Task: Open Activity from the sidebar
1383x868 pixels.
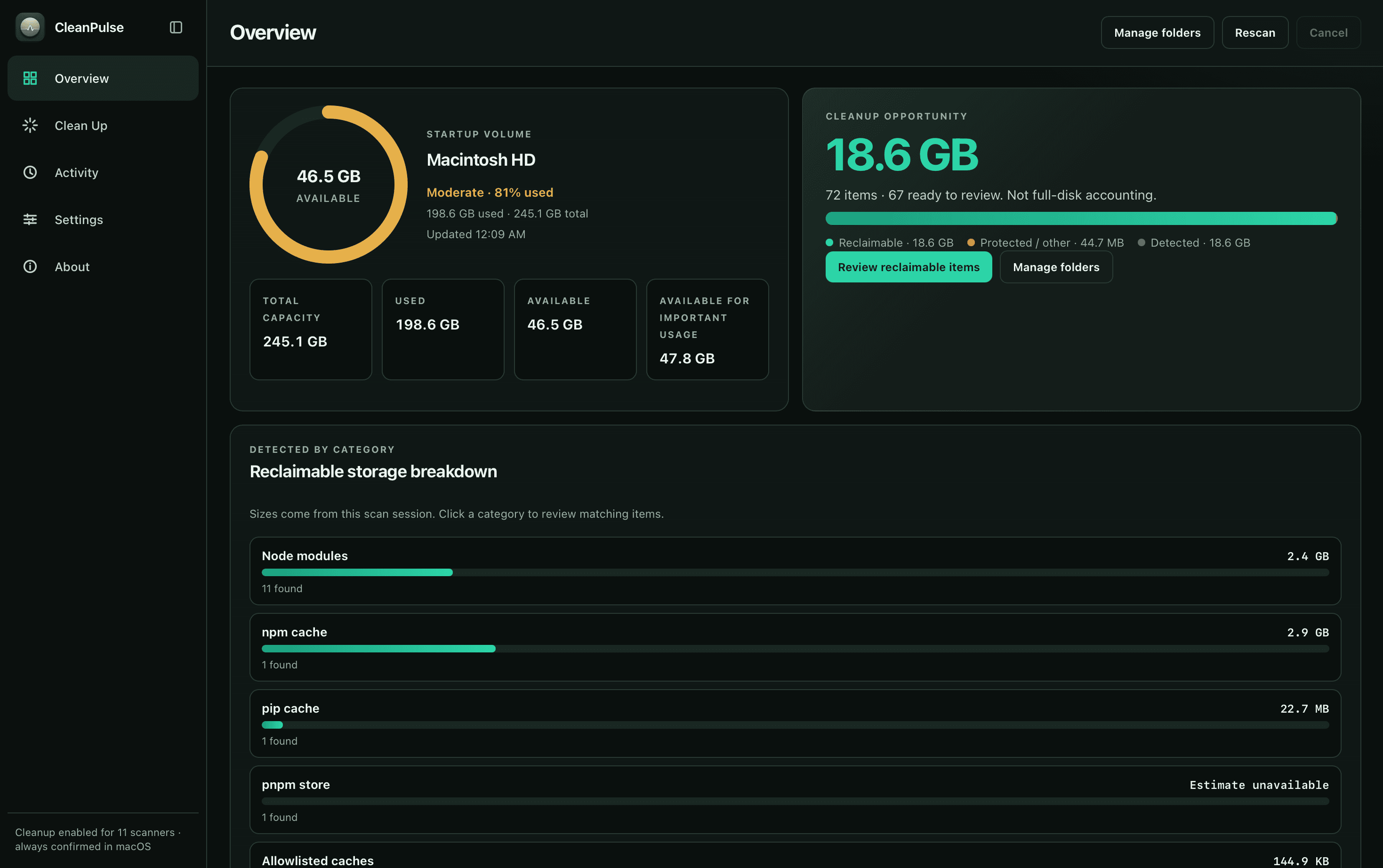Action: tap(103, 172)
